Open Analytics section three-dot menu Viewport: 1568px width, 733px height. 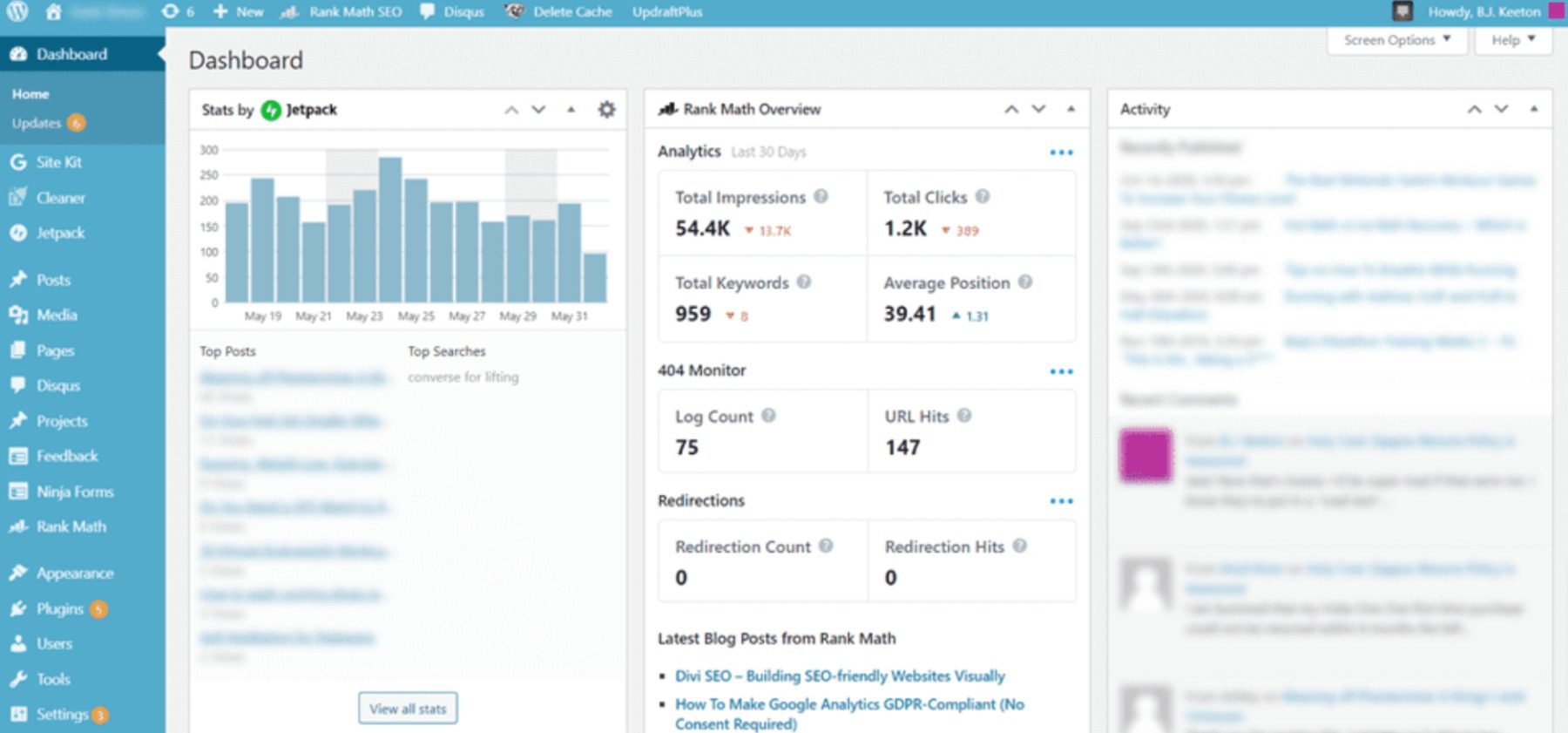coord(1061,153)
